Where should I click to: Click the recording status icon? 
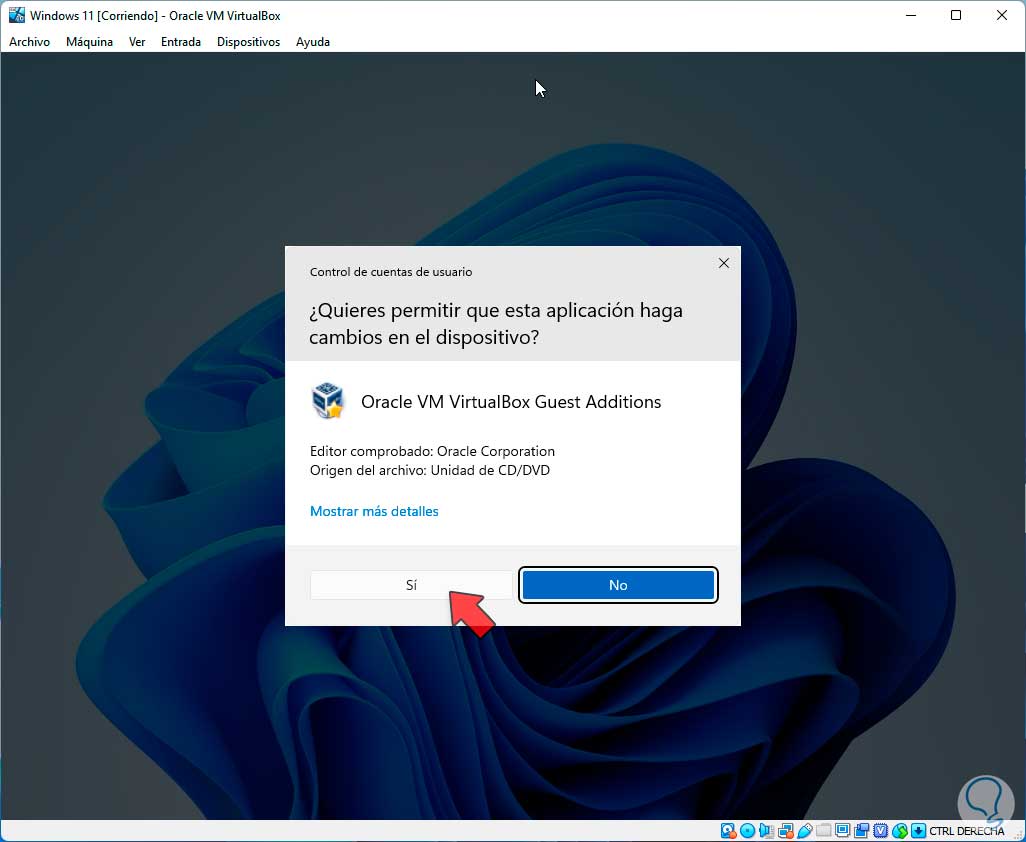(862, 831)
